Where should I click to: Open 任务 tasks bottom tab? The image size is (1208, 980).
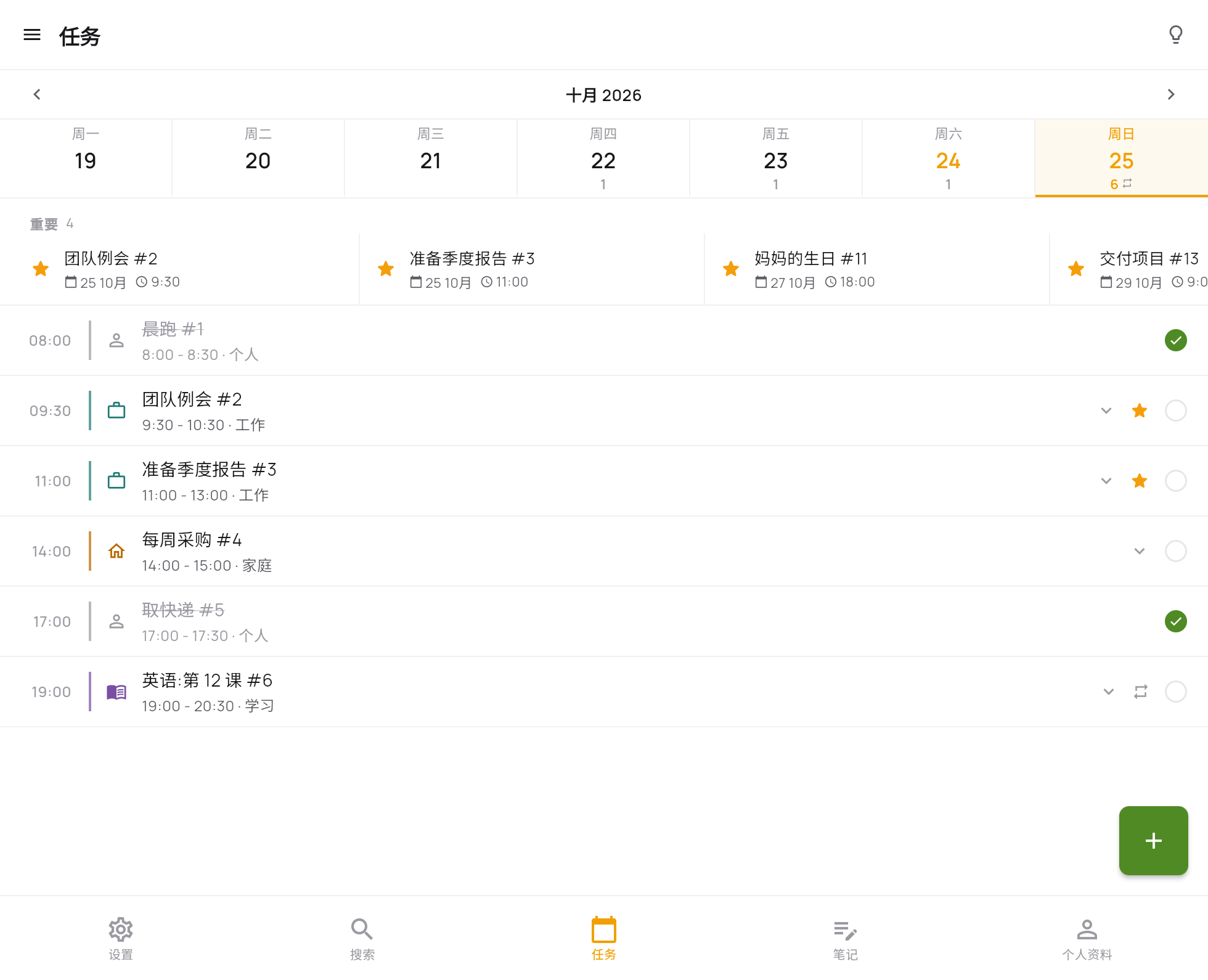[604, 938]
